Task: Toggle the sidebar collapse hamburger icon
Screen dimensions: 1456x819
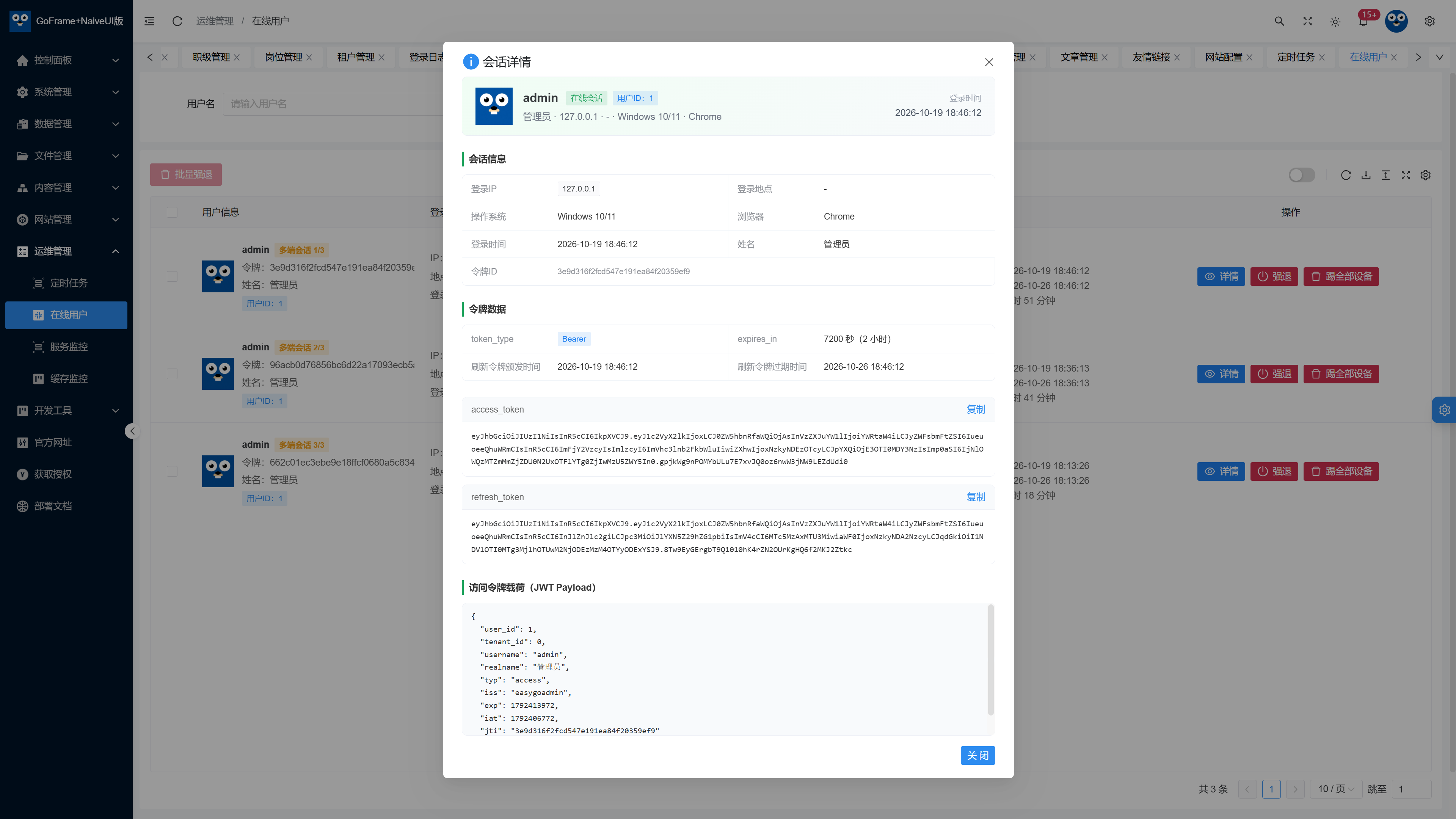Action: coord(149,21)
